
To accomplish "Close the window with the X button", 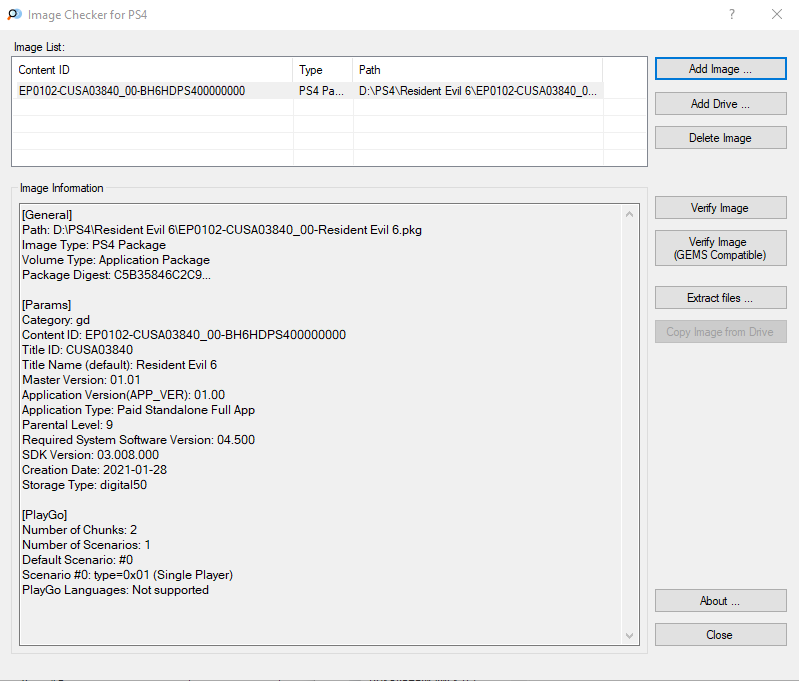I will pyautogui.click(x=777, y=14).
